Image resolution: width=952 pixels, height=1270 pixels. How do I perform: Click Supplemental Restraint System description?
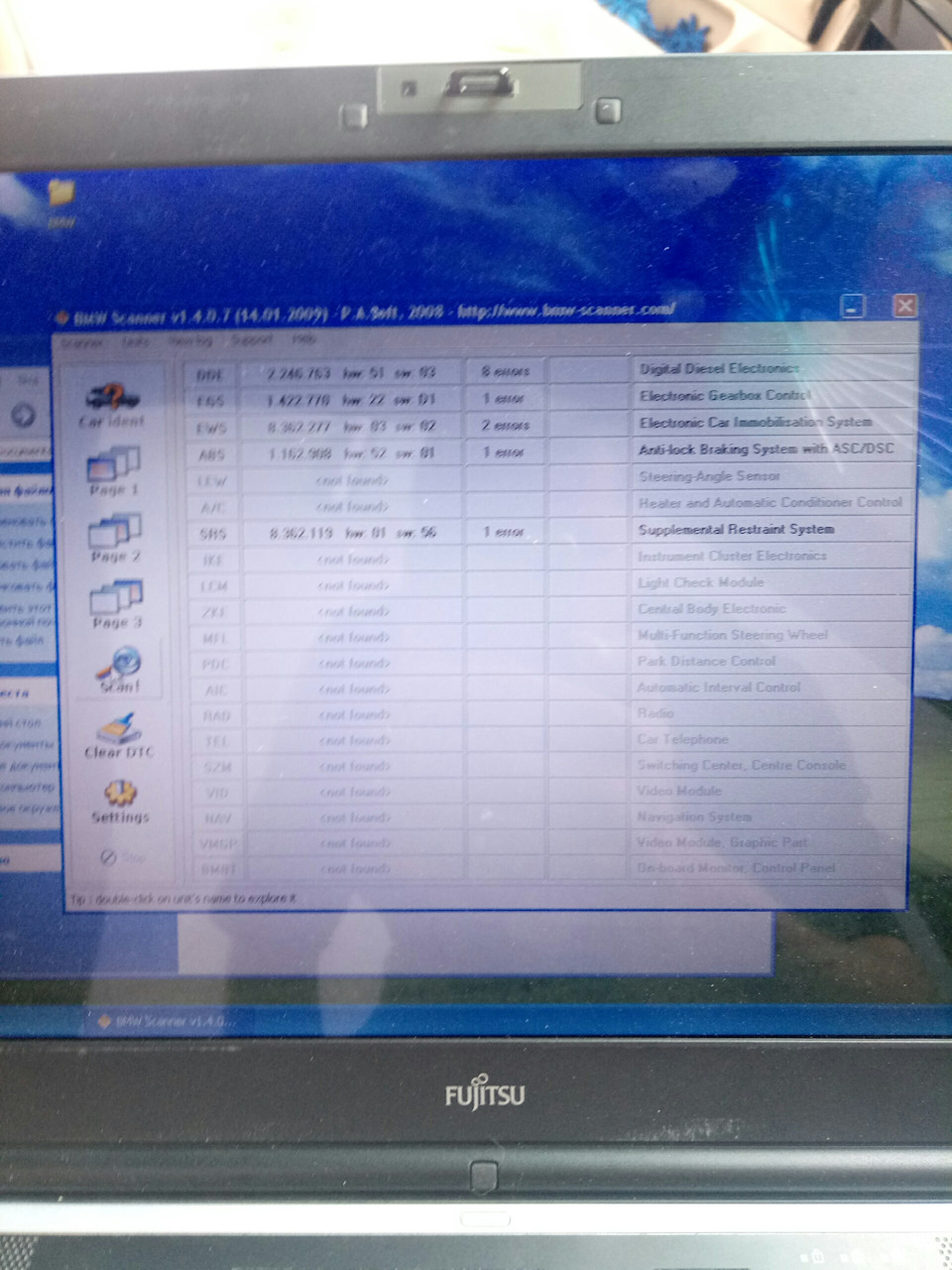click(x=736, y=529)
